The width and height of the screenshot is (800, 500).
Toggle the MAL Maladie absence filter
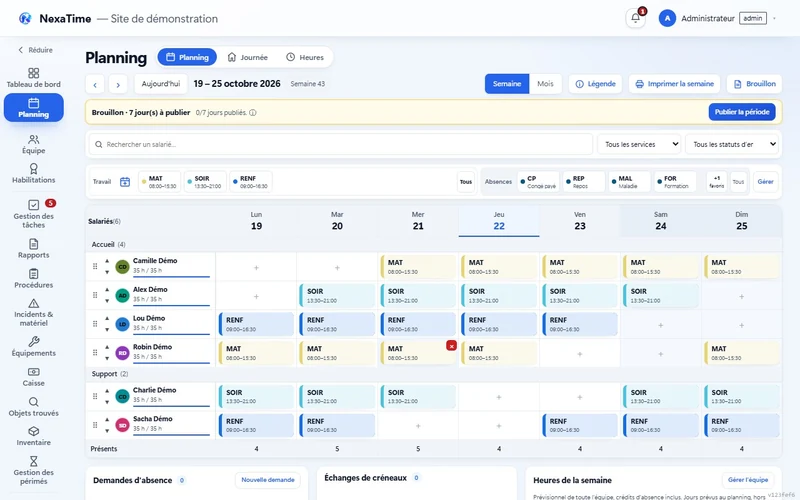[629, 182]
